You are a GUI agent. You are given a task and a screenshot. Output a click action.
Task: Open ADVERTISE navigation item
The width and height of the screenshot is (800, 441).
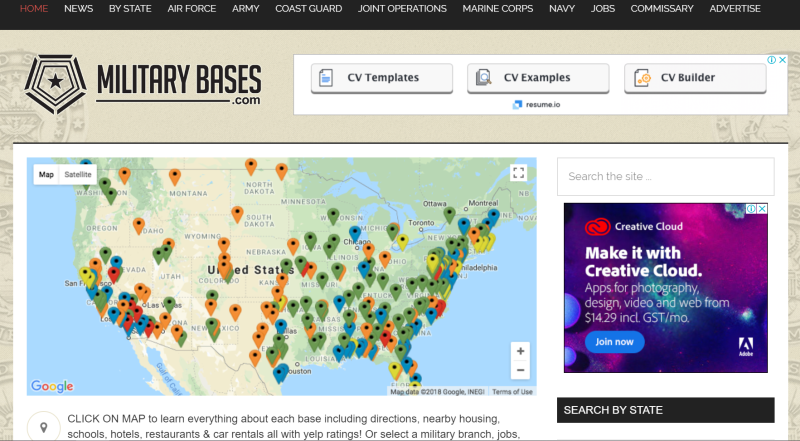point(735,9)
